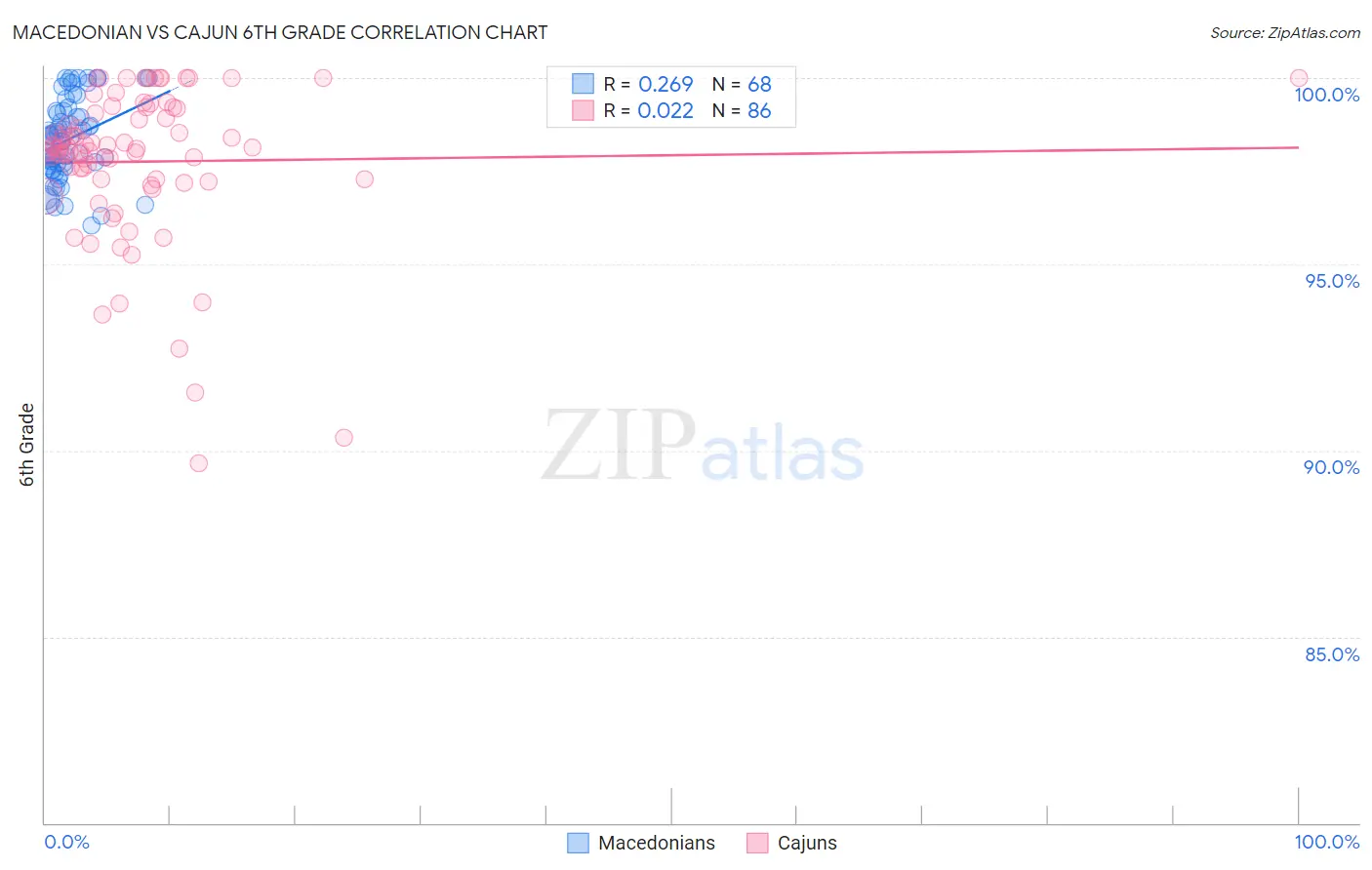Click the 0.0% x-axis label
This screenshot has height=870, width=1372.
(x=67, y=842)
